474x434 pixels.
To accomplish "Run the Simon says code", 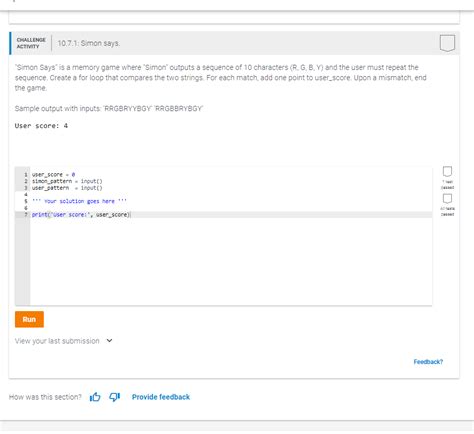I will pos(29,319).
